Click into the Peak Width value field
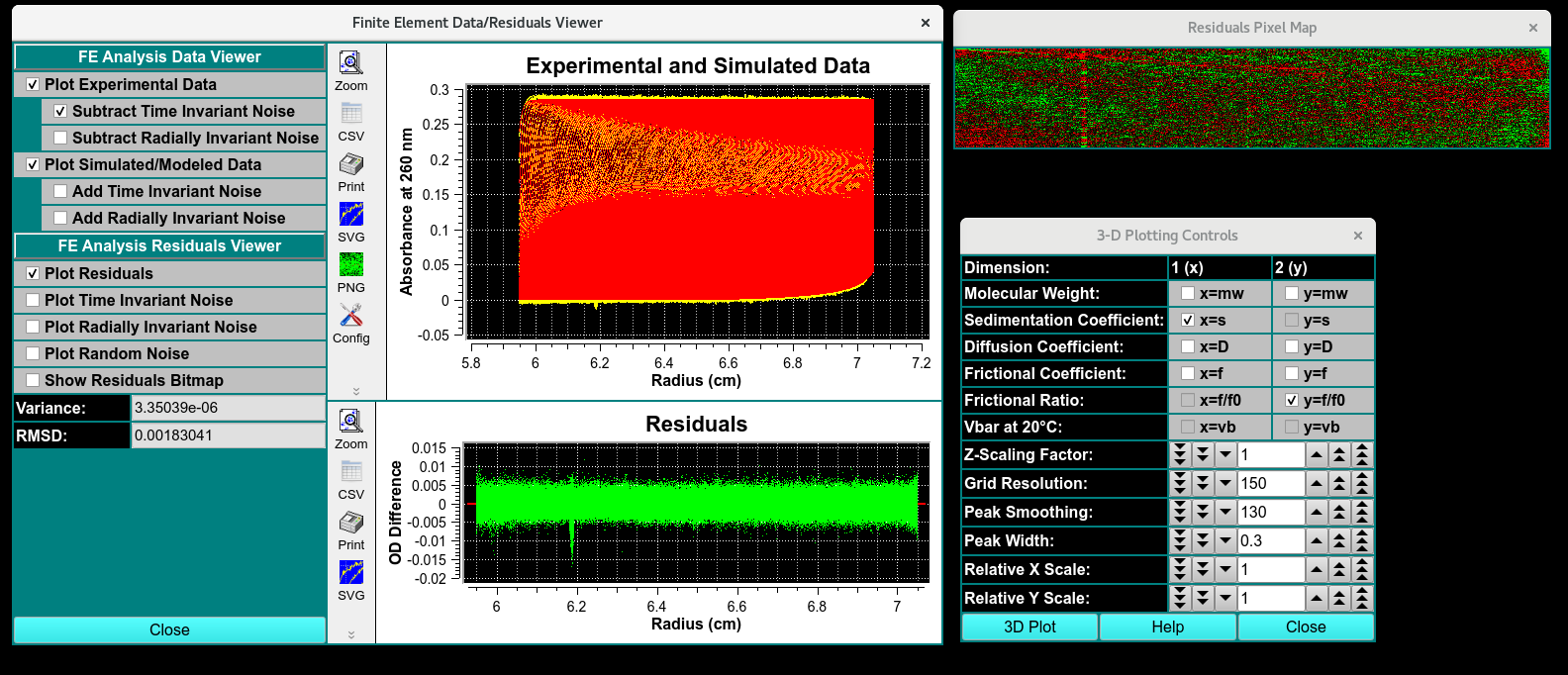The image size is (1568, 675). [1270, 541]
